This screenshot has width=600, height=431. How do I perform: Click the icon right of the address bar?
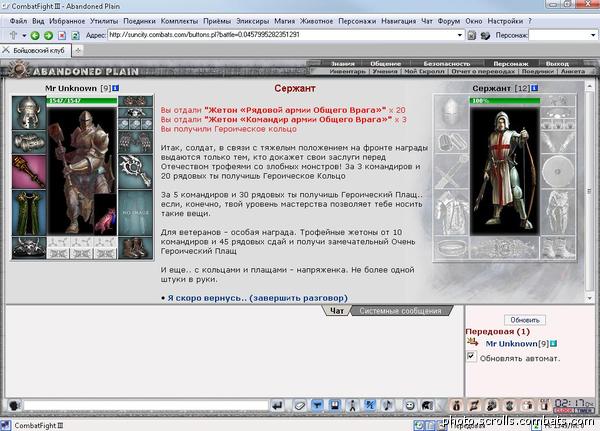tap(472, 35)
